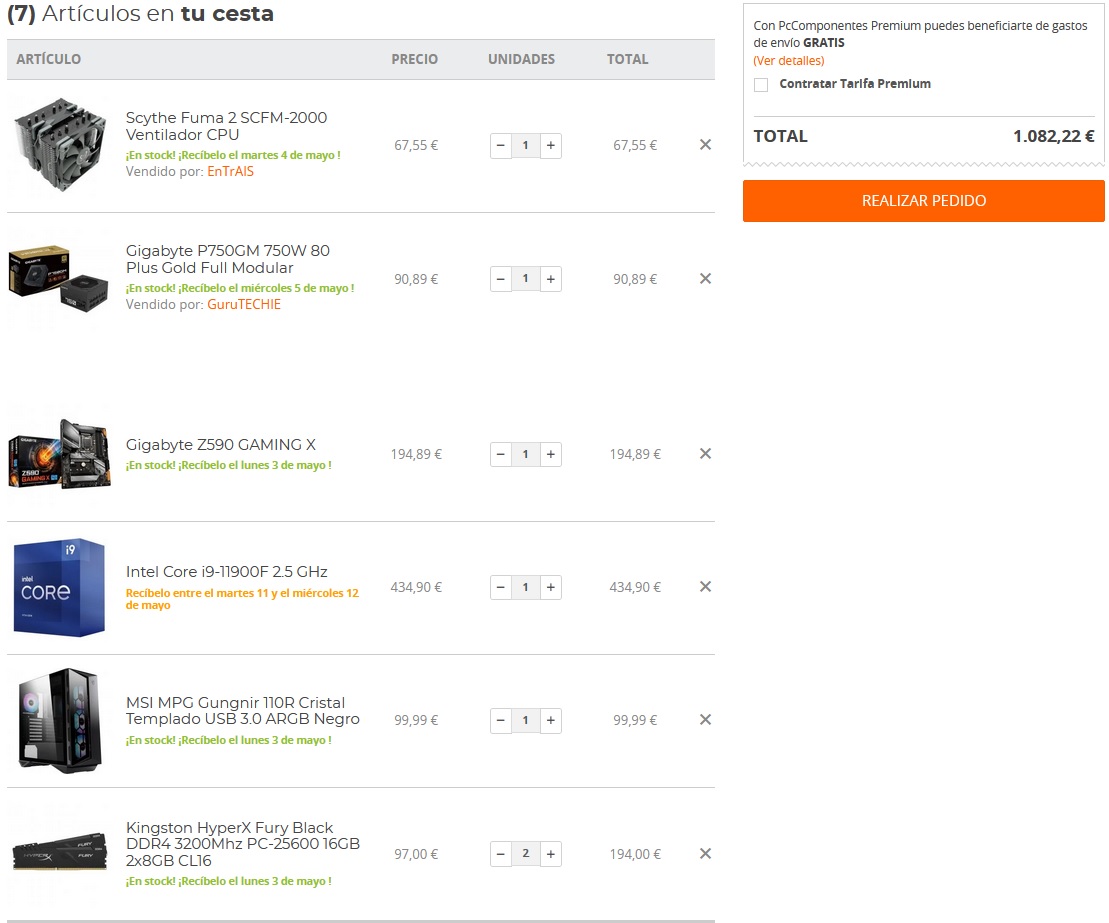Increase Intel Core i9-11900F units
The width and height of the screenshot is (1109, 923).
550,587
